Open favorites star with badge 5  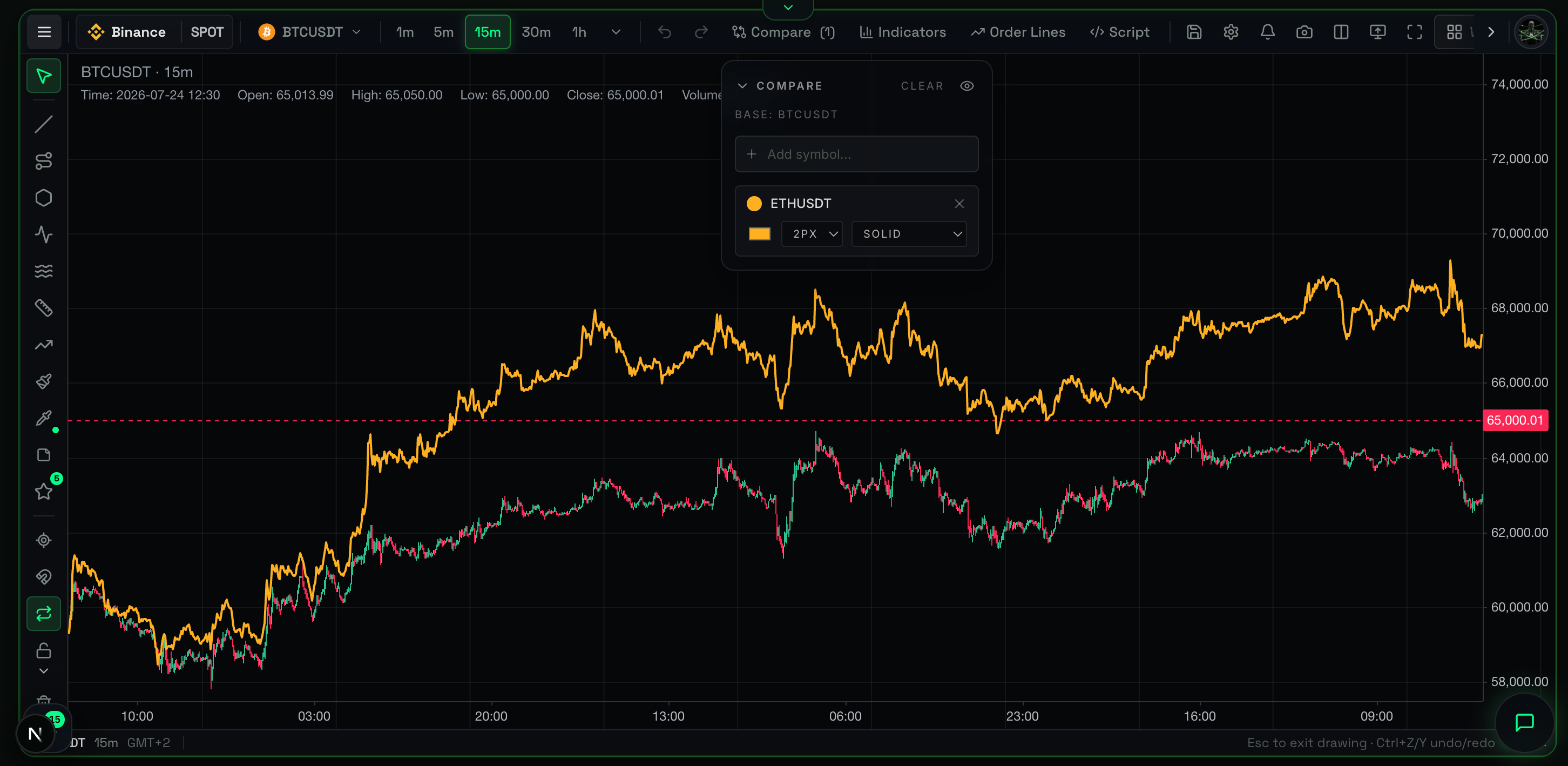tap(44, 492)
